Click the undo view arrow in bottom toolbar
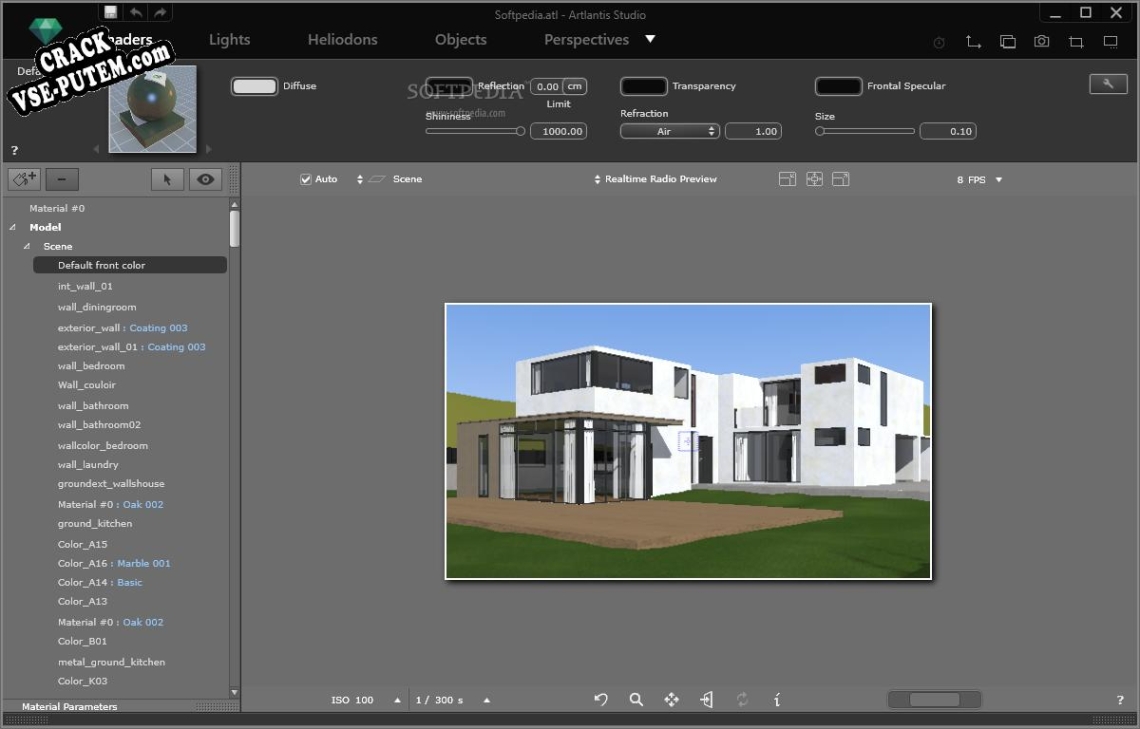Viewport: 1140px width, 729px height. click(601, 700)
